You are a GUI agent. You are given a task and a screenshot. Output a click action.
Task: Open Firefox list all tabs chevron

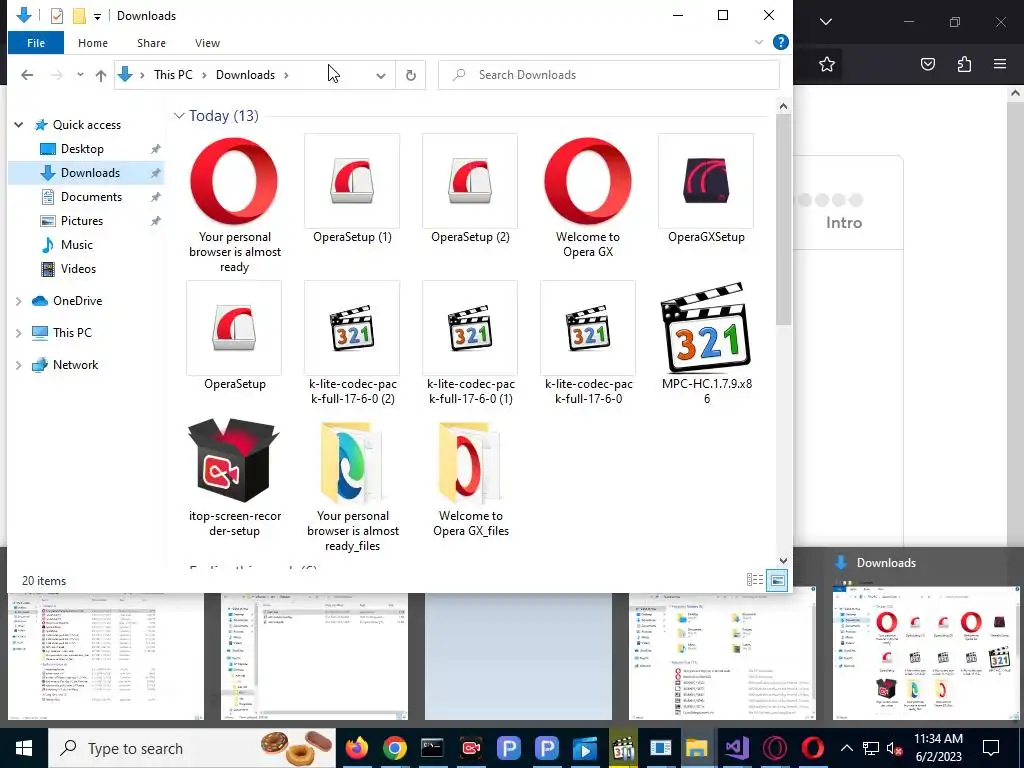coord(826,22)
